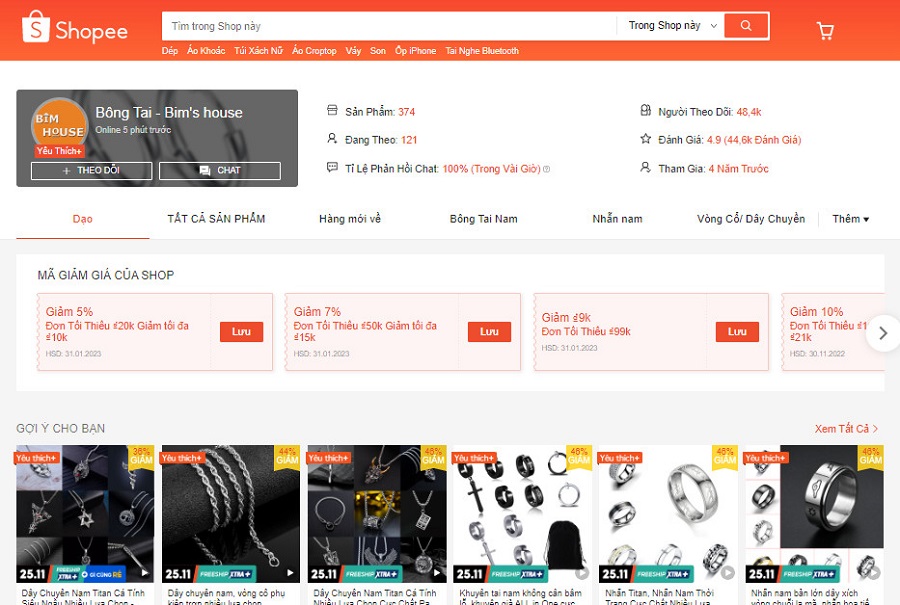Show next vouchers with right arrow
900x605 pixels.
(883, 333)
